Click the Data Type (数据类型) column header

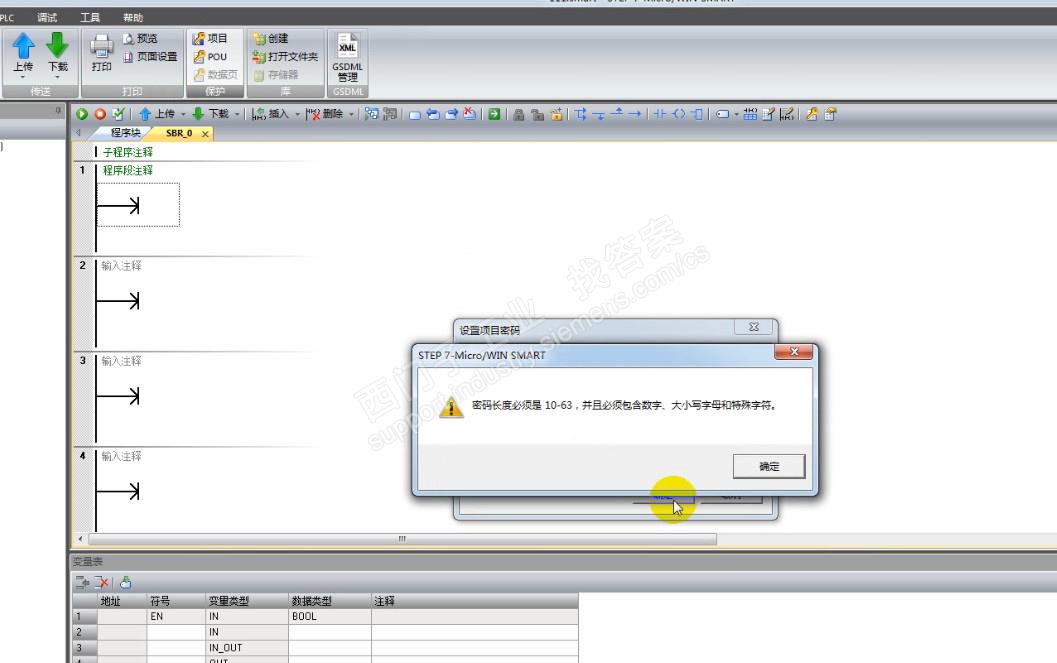pyautogui.click(x=330, y=601)
